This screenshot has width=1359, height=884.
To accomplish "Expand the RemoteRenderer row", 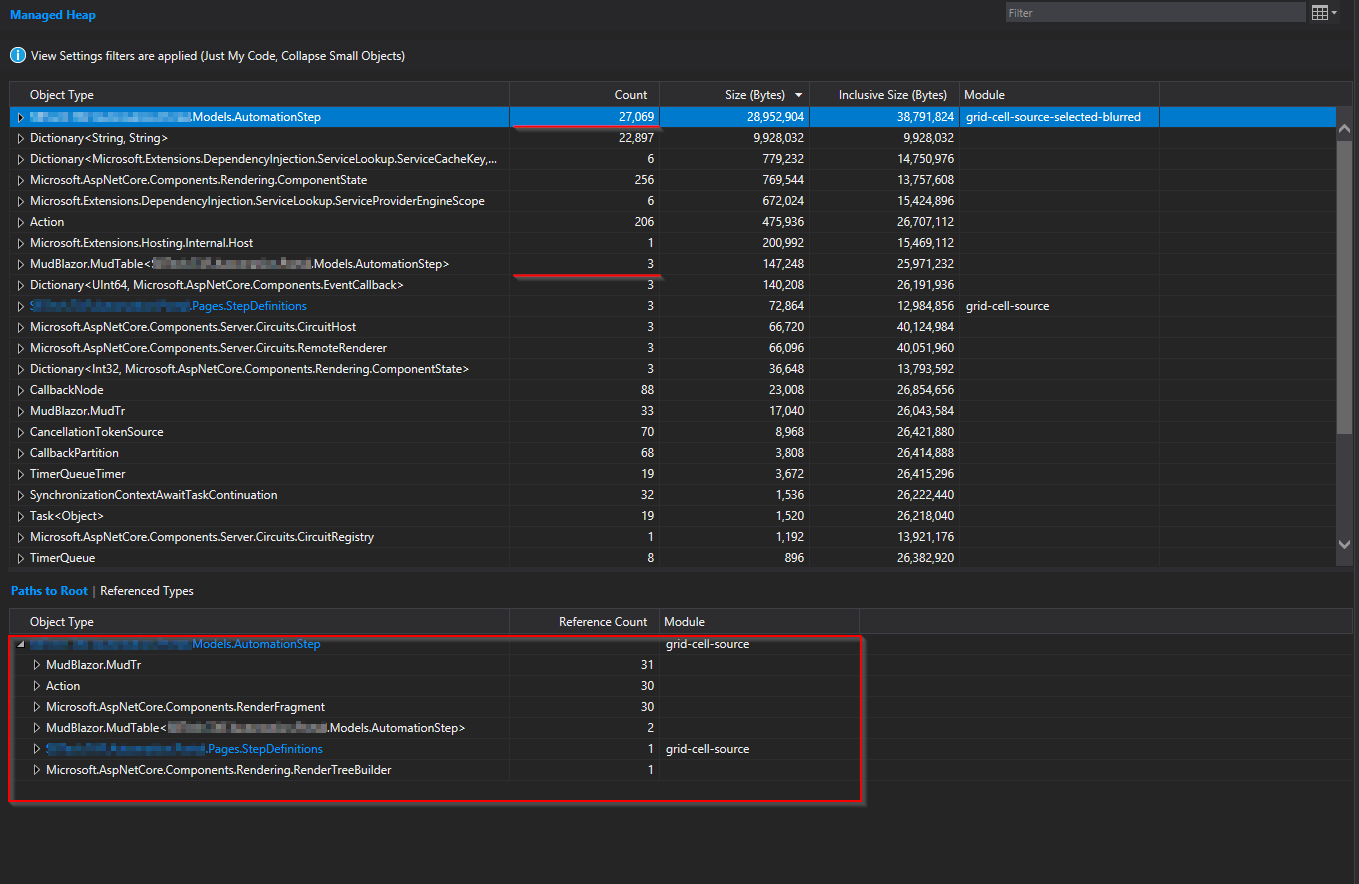I will (20, 348).
